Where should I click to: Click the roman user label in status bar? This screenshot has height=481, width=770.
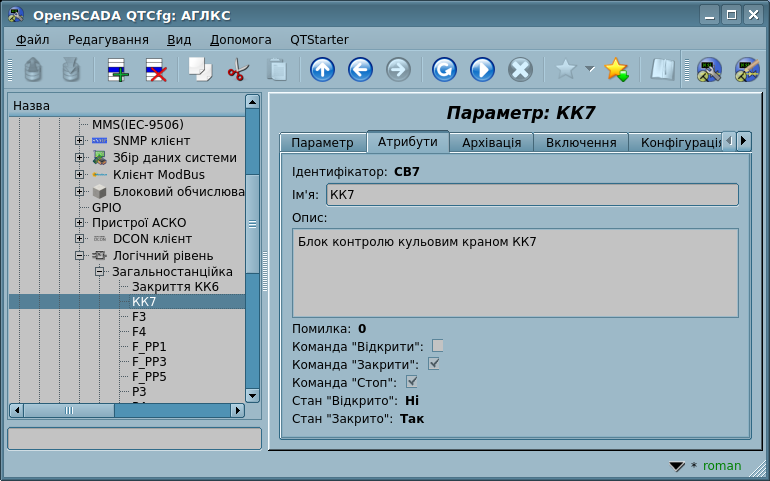[722, 466]
